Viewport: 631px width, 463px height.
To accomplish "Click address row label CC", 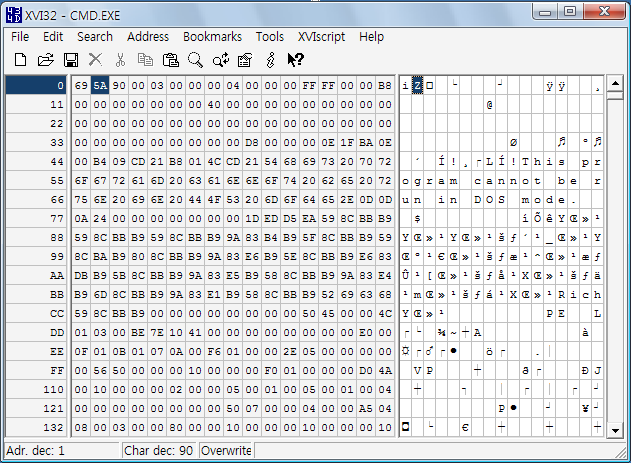I will pos(36,313).
